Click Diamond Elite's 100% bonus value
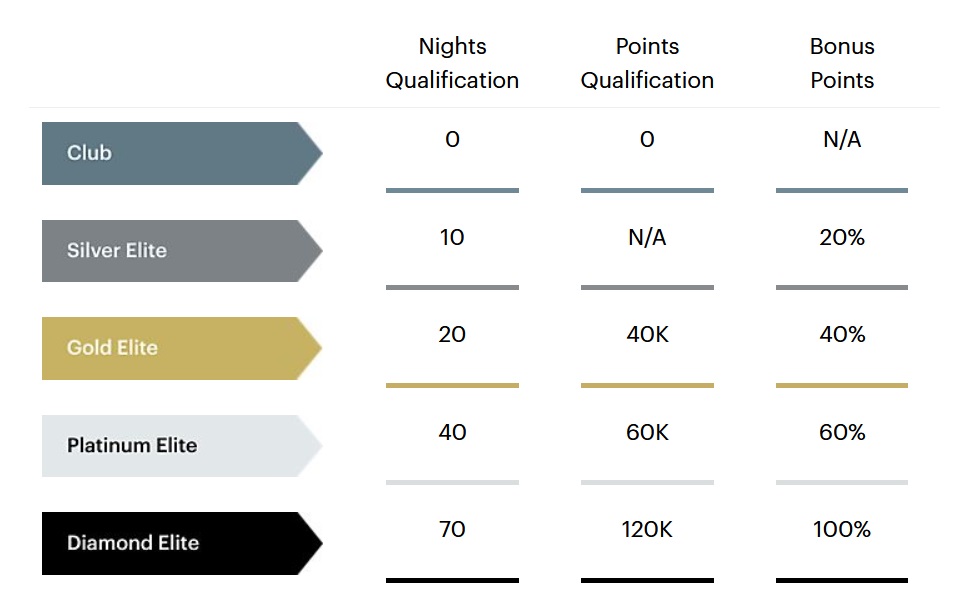This screenshot has height=611, width=953. pos(842,529)
